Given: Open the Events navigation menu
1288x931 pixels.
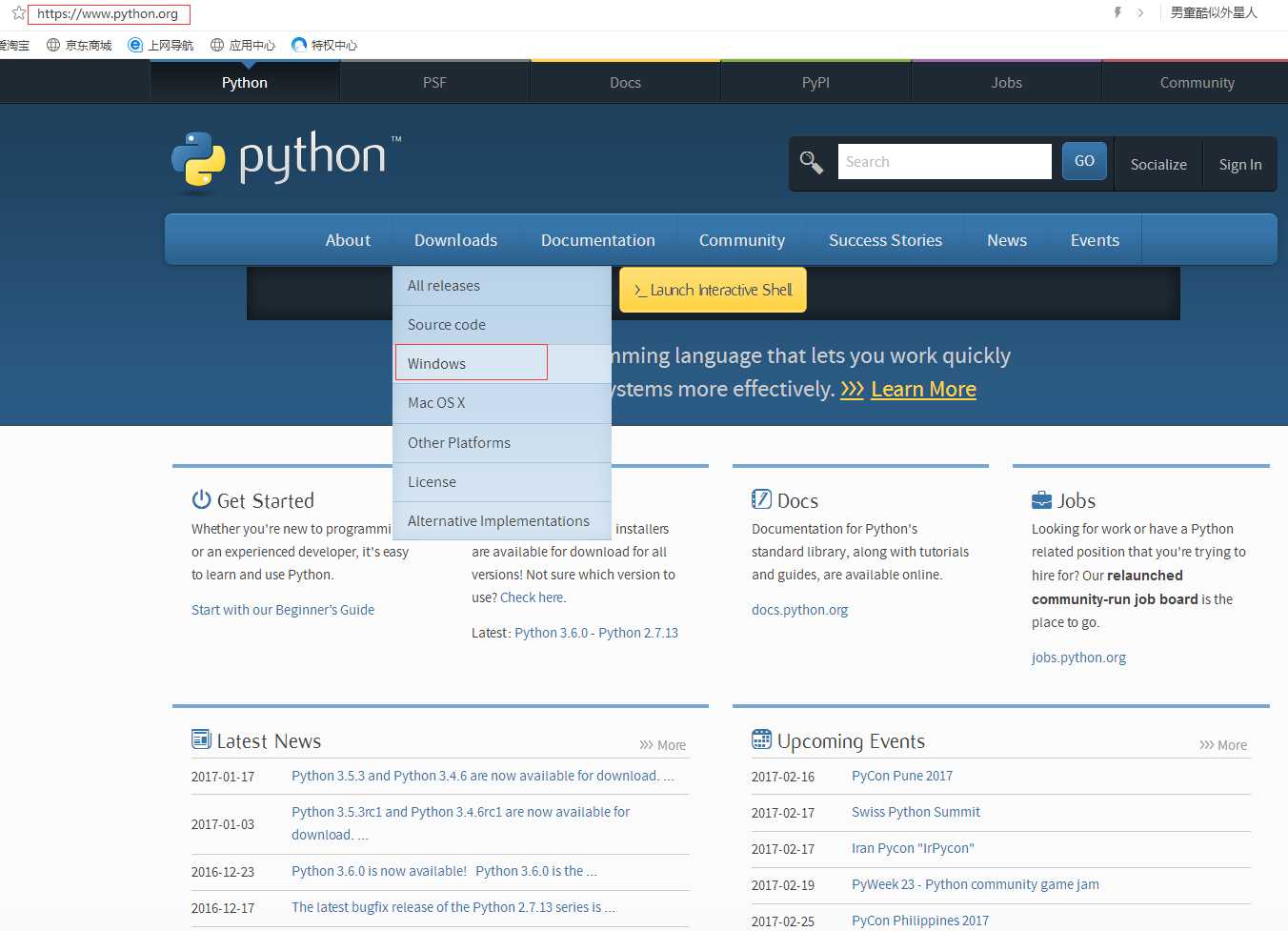Looking at the screenshot, I should coord(1095,240).
